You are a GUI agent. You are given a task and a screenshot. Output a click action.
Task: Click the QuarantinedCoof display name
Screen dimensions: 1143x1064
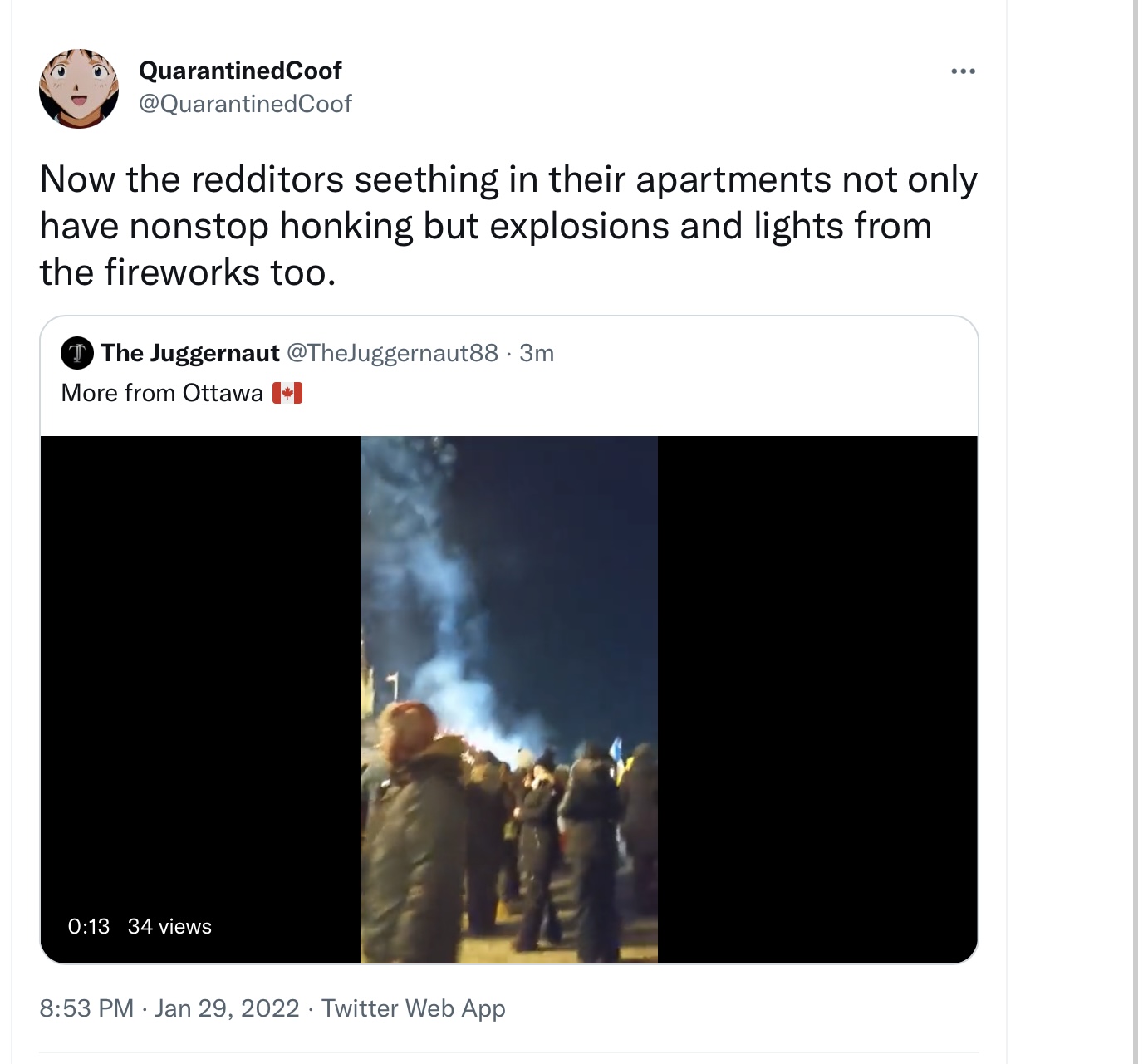[240, 71]
